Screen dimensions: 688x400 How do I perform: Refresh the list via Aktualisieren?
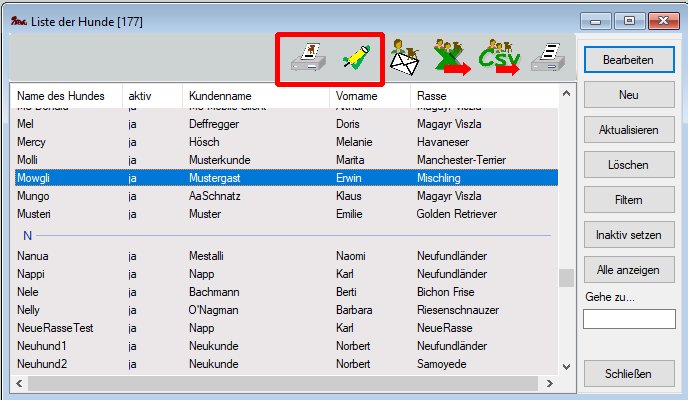(628, 130)
